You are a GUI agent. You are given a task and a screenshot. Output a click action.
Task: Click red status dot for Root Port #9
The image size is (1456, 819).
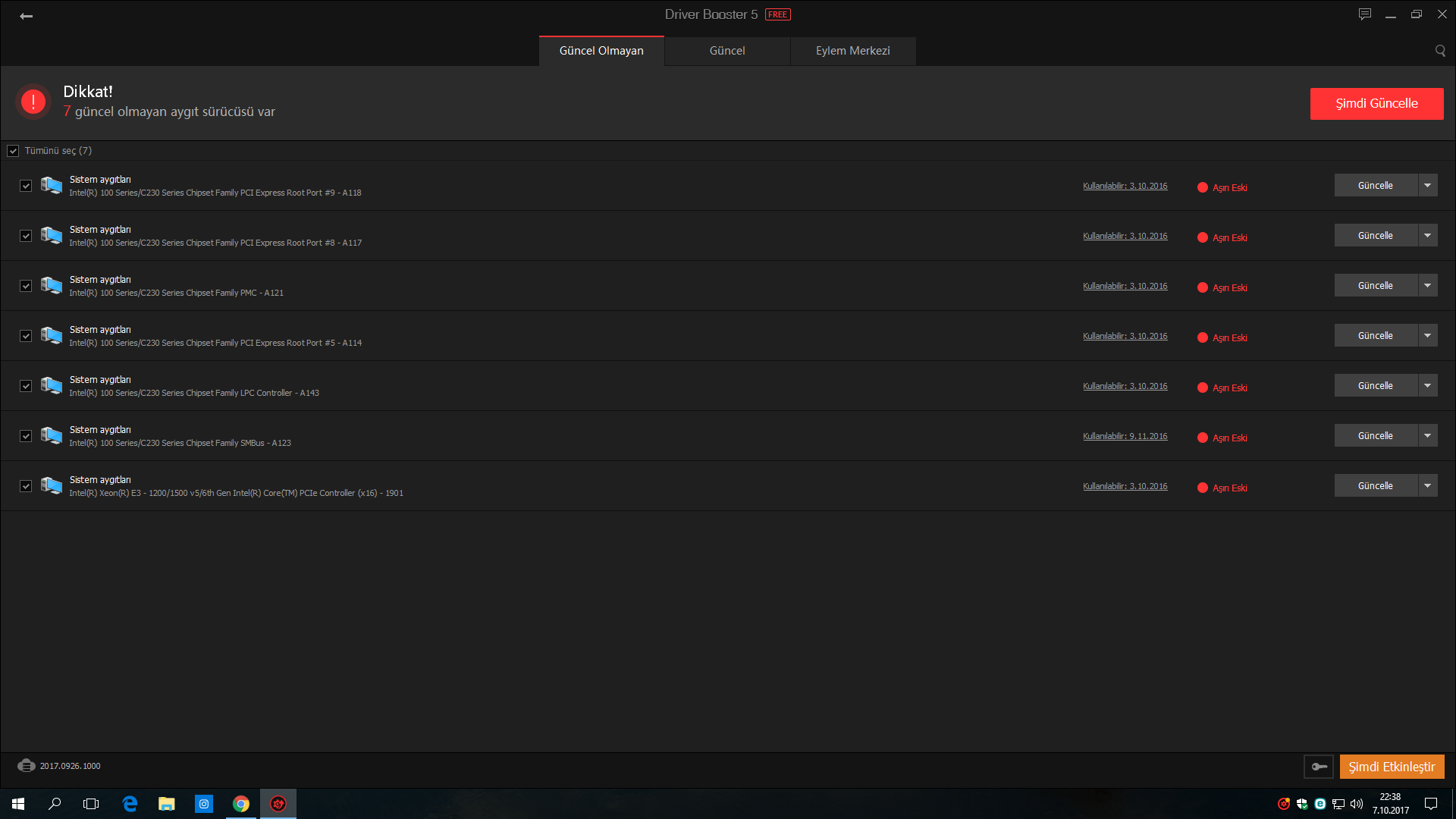pyautogui.click(x=1203, y=187)
